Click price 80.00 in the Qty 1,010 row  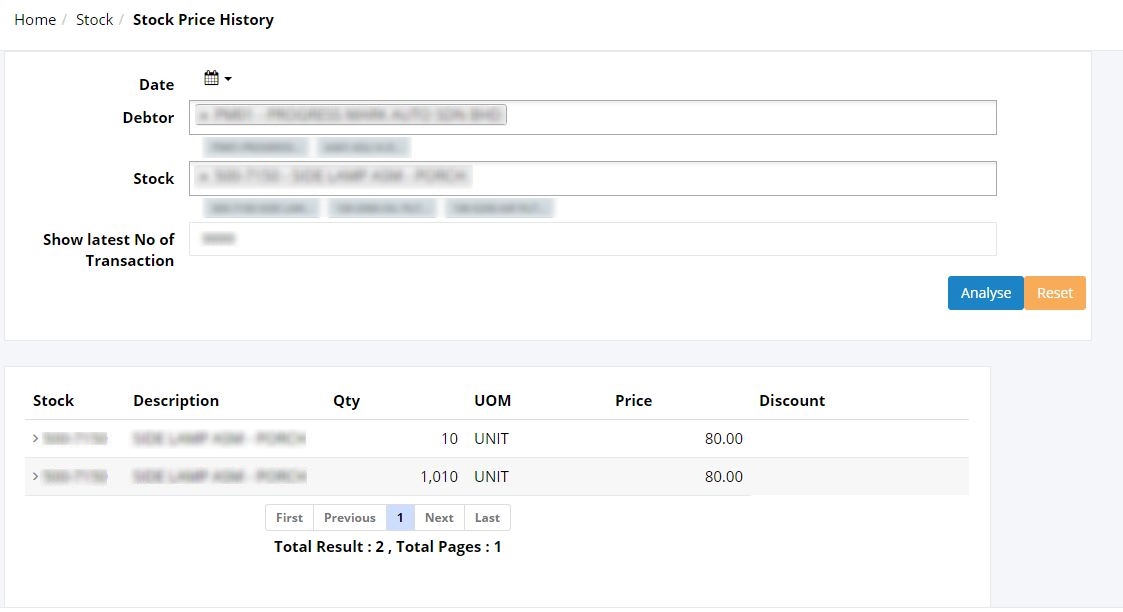coord(723,476)
